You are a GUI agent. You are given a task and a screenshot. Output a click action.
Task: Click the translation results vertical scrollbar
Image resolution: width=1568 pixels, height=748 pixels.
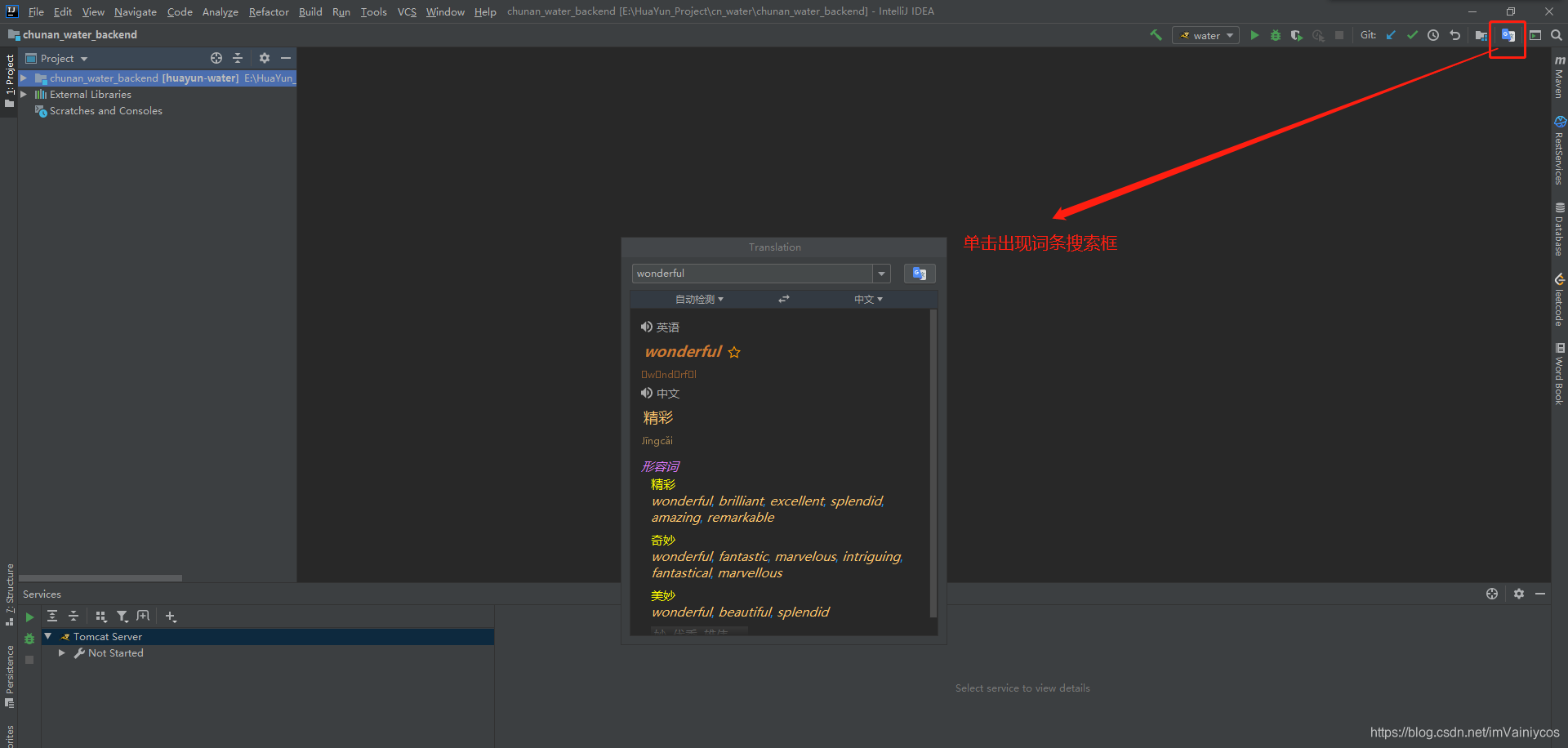coord(933,463)
